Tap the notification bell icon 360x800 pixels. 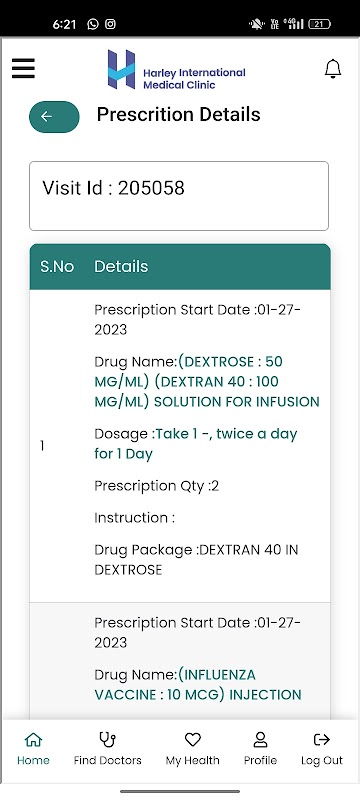[x=333, y=68]
